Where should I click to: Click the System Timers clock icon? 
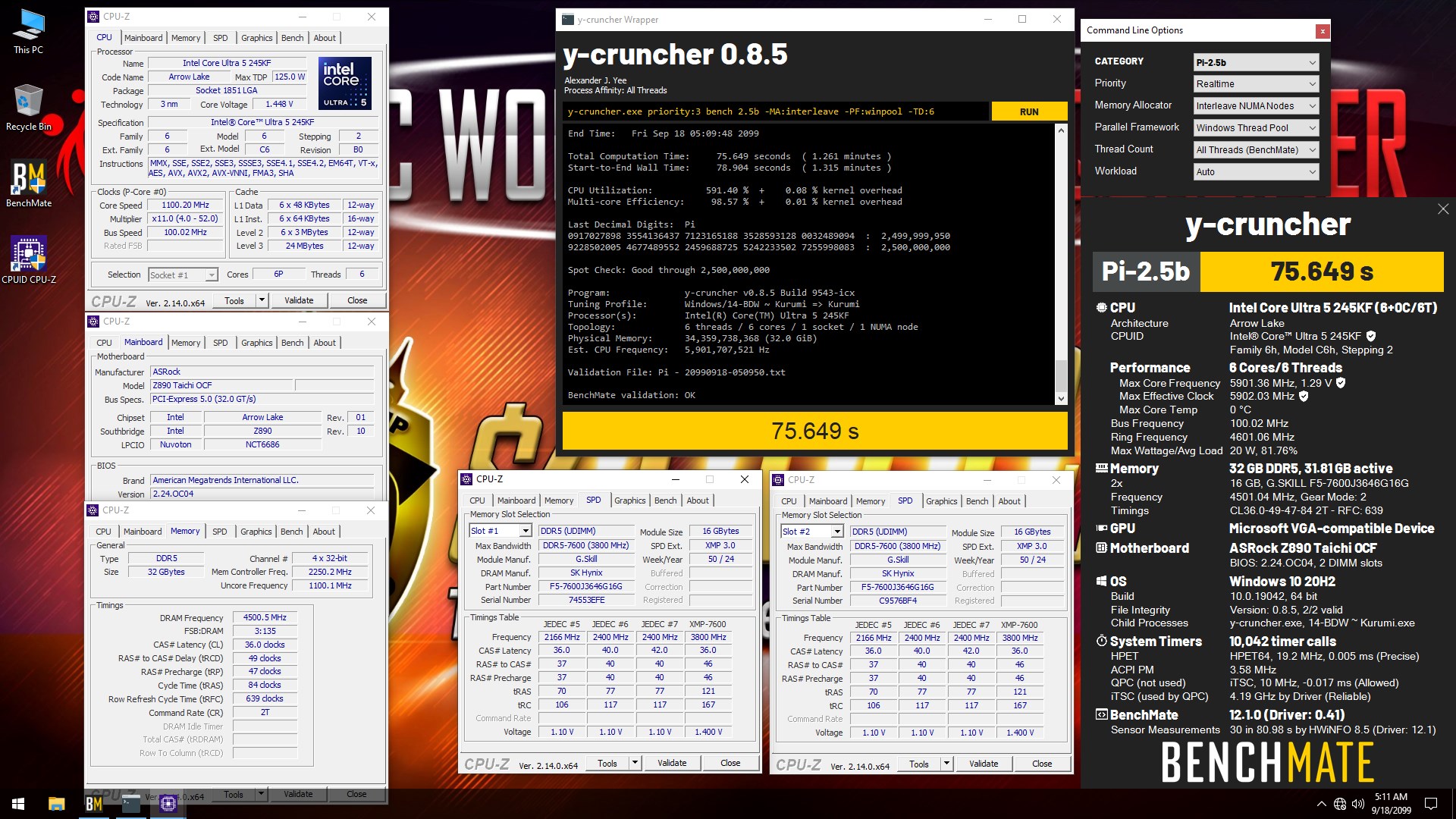(1101, 641)
